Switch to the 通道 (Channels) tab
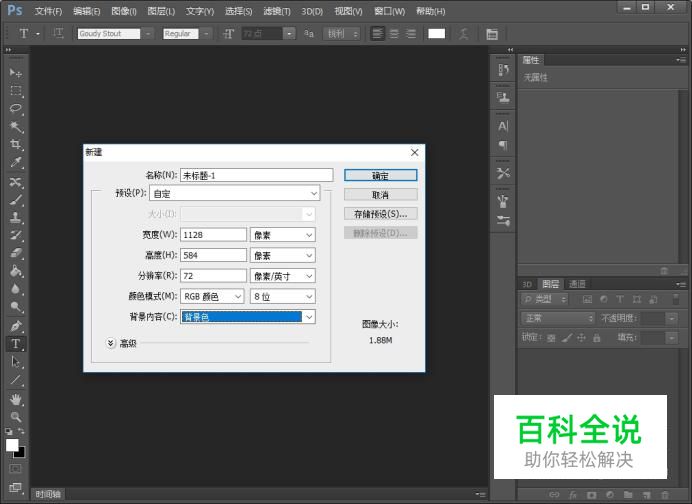692x504 pixels. tap(577, 284)
